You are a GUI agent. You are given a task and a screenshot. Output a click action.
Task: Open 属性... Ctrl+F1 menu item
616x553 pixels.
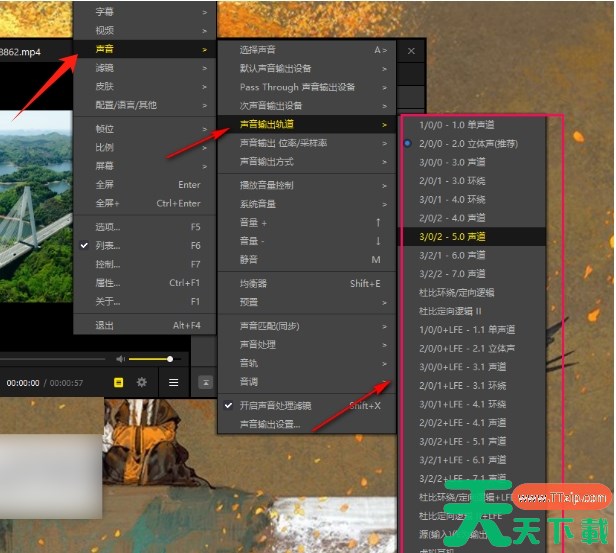(145, 283)
